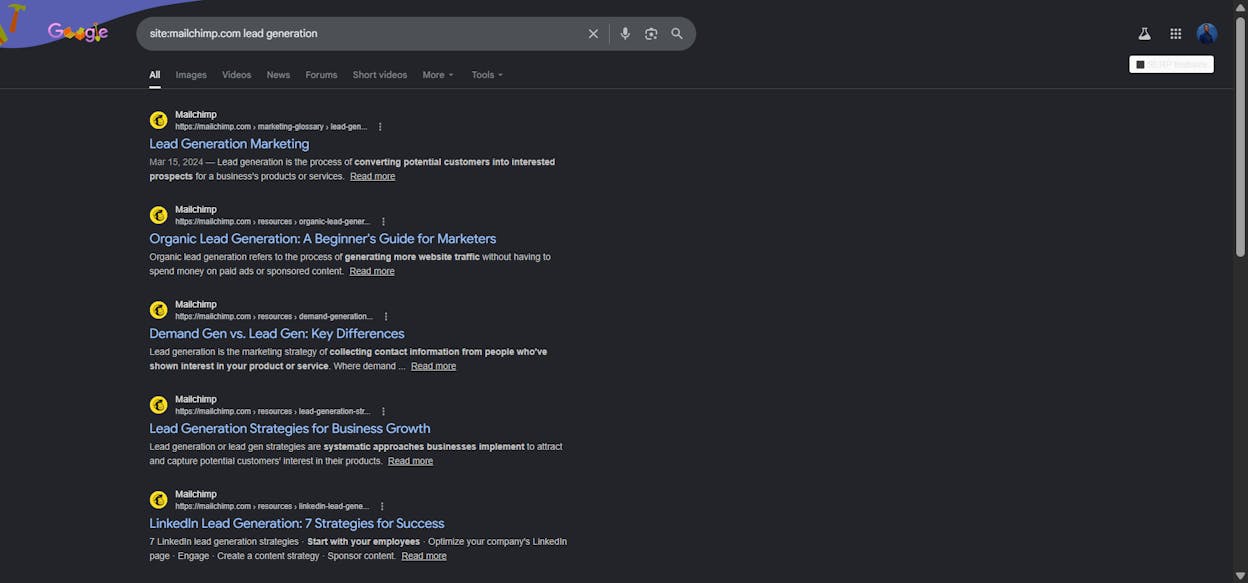Click Read more under Organic Lead Generation snippet
The height and width of the screenshot is (583, 1248).
pyautogui.click(x=372, y=271)
